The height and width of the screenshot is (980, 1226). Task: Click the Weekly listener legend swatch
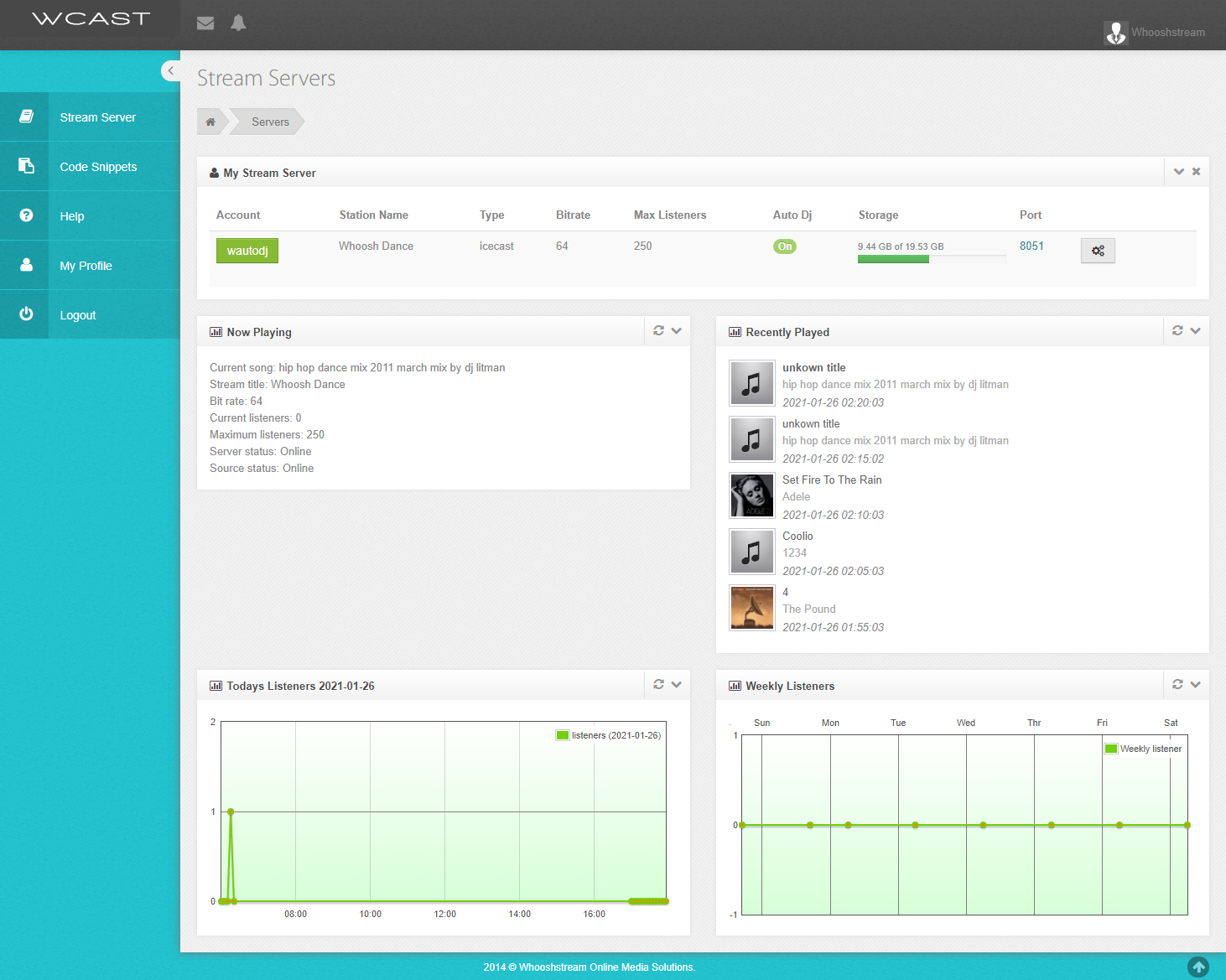tap(1111, 749)
